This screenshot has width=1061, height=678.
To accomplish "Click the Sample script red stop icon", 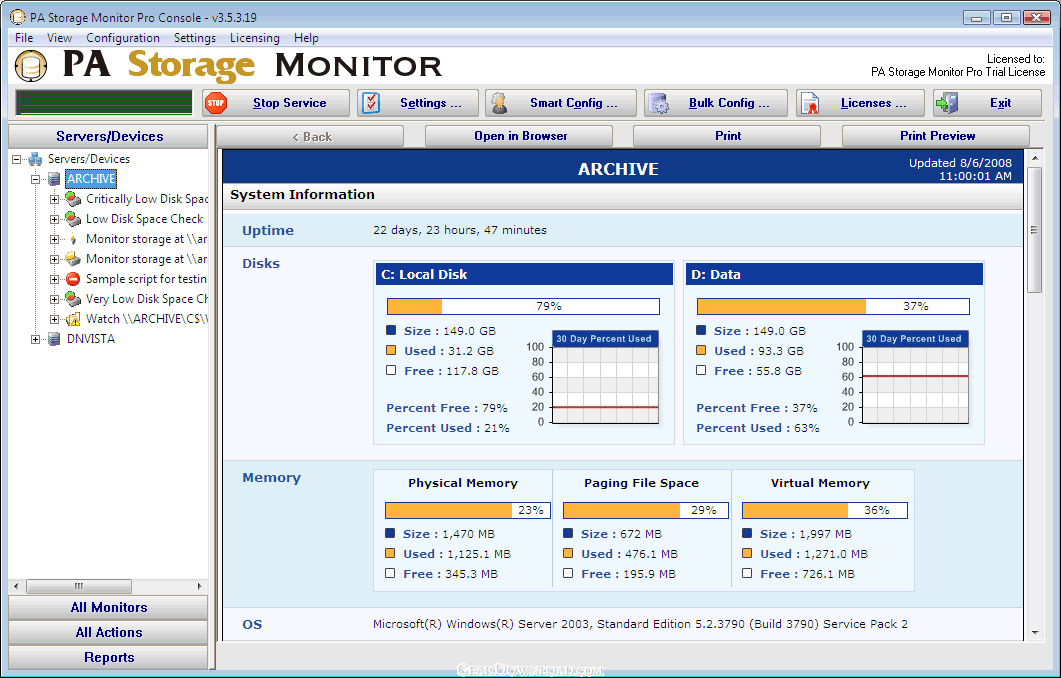I will coord(73,279).
